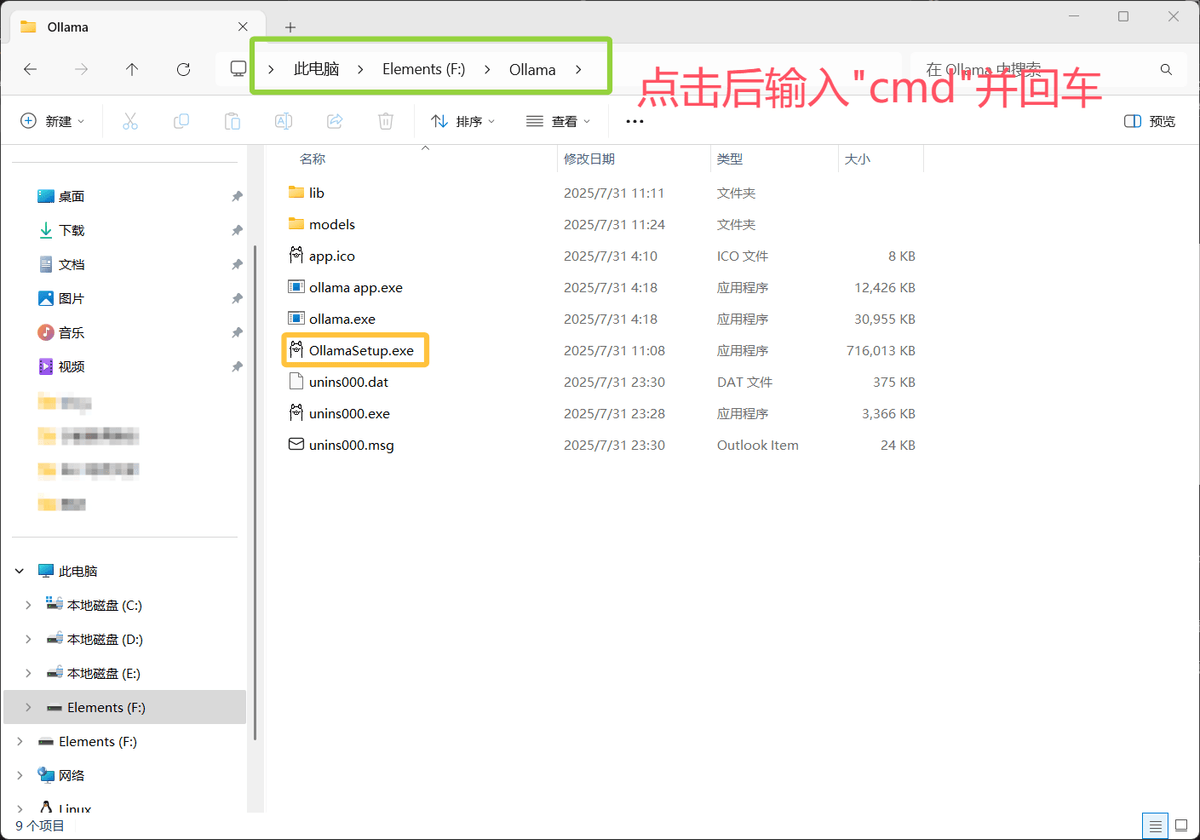Open the See more three-dots menu
This screenshot has width=1200, height=840.
click(635, 121)
